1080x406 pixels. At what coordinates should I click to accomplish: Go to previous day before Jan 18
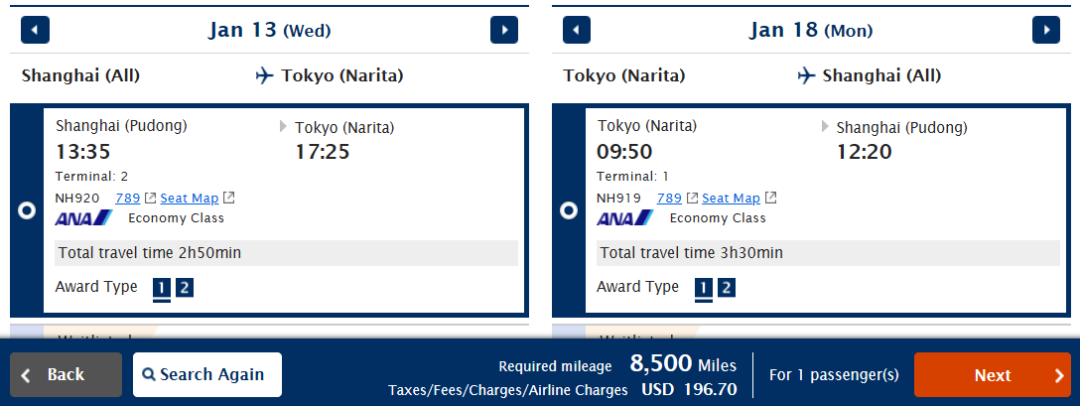577,30
